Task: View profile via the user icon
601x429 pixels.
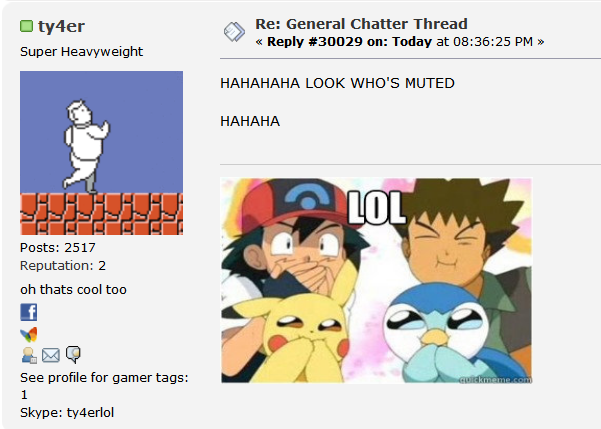Action: (29, 355)
